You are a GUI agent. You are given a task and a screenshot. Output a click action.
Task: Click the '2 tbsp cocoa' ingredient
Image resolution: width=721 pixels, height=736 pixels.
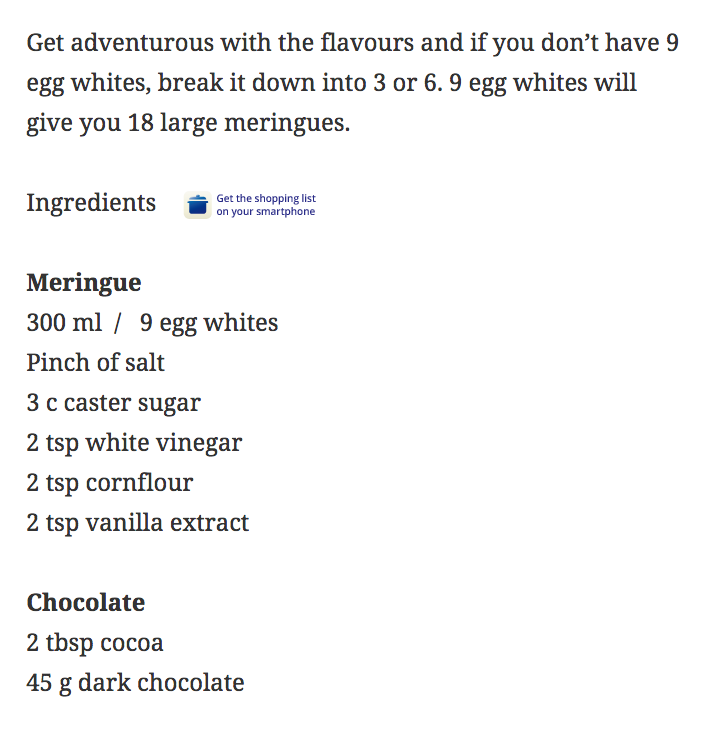pyautogui.click(x=95, y=643)
